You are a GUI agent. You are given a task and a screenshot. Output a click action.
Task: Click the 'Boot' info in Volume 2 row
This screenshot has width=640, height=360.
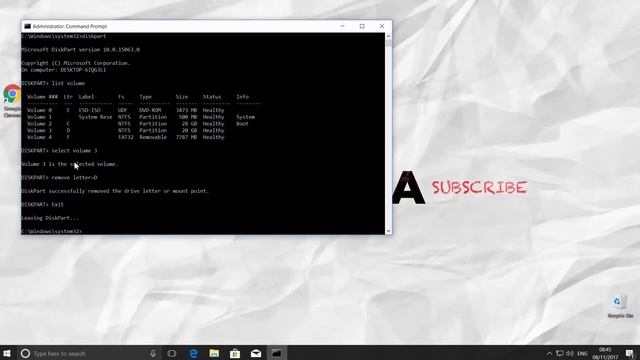tap(242, 124)
